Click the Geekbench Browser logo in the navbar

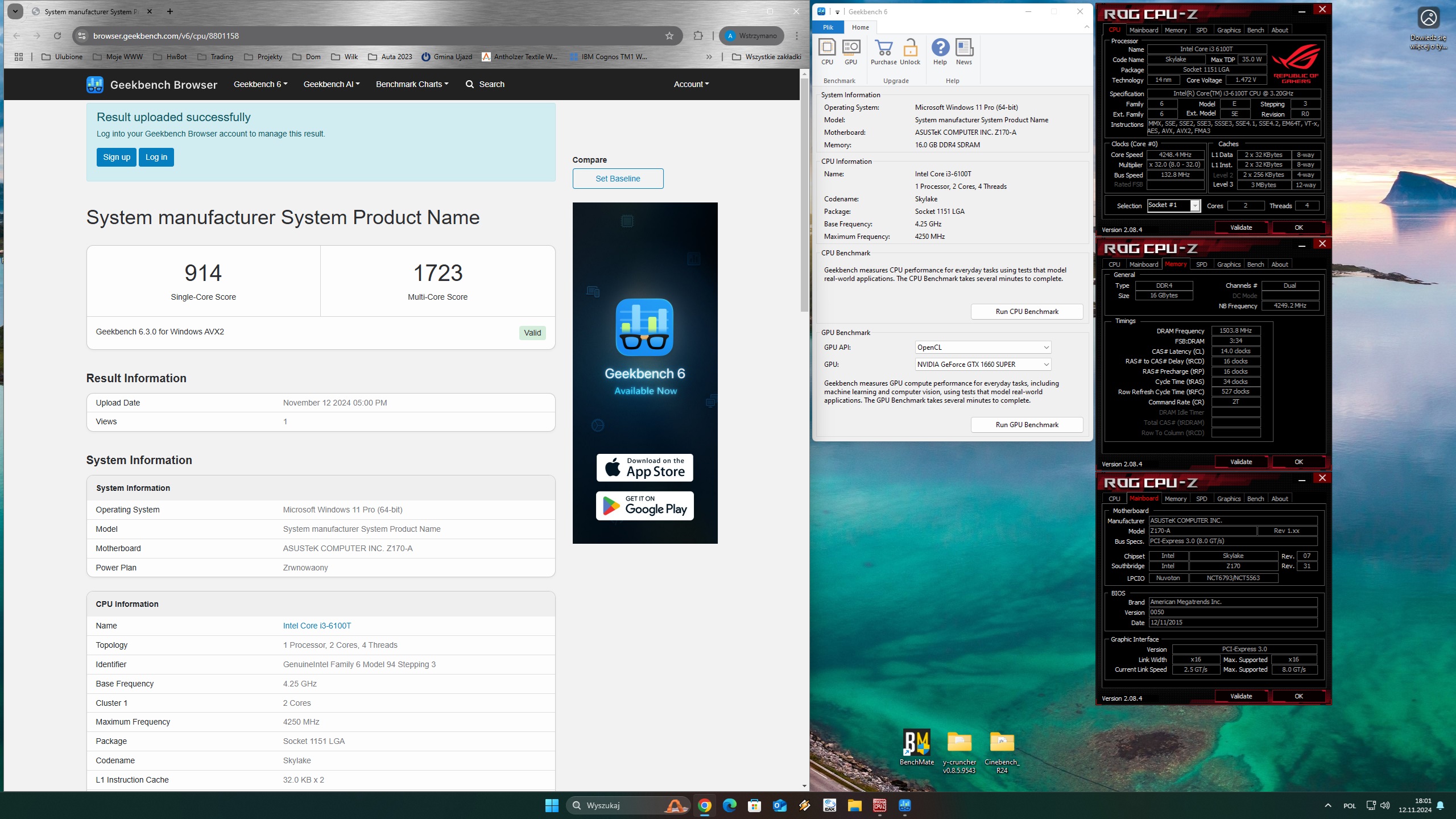[152, 84]
